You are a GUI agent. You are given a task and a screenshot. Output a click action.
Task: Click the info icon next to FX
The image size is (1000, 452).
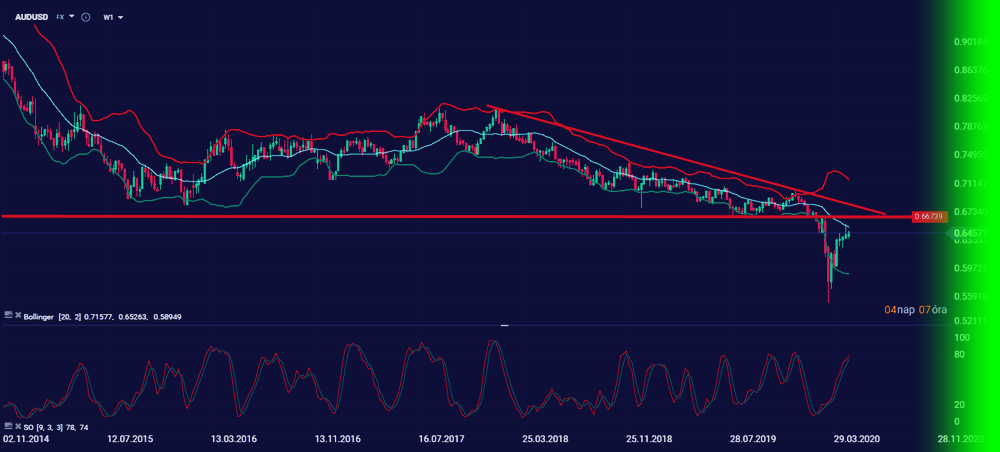85,17
